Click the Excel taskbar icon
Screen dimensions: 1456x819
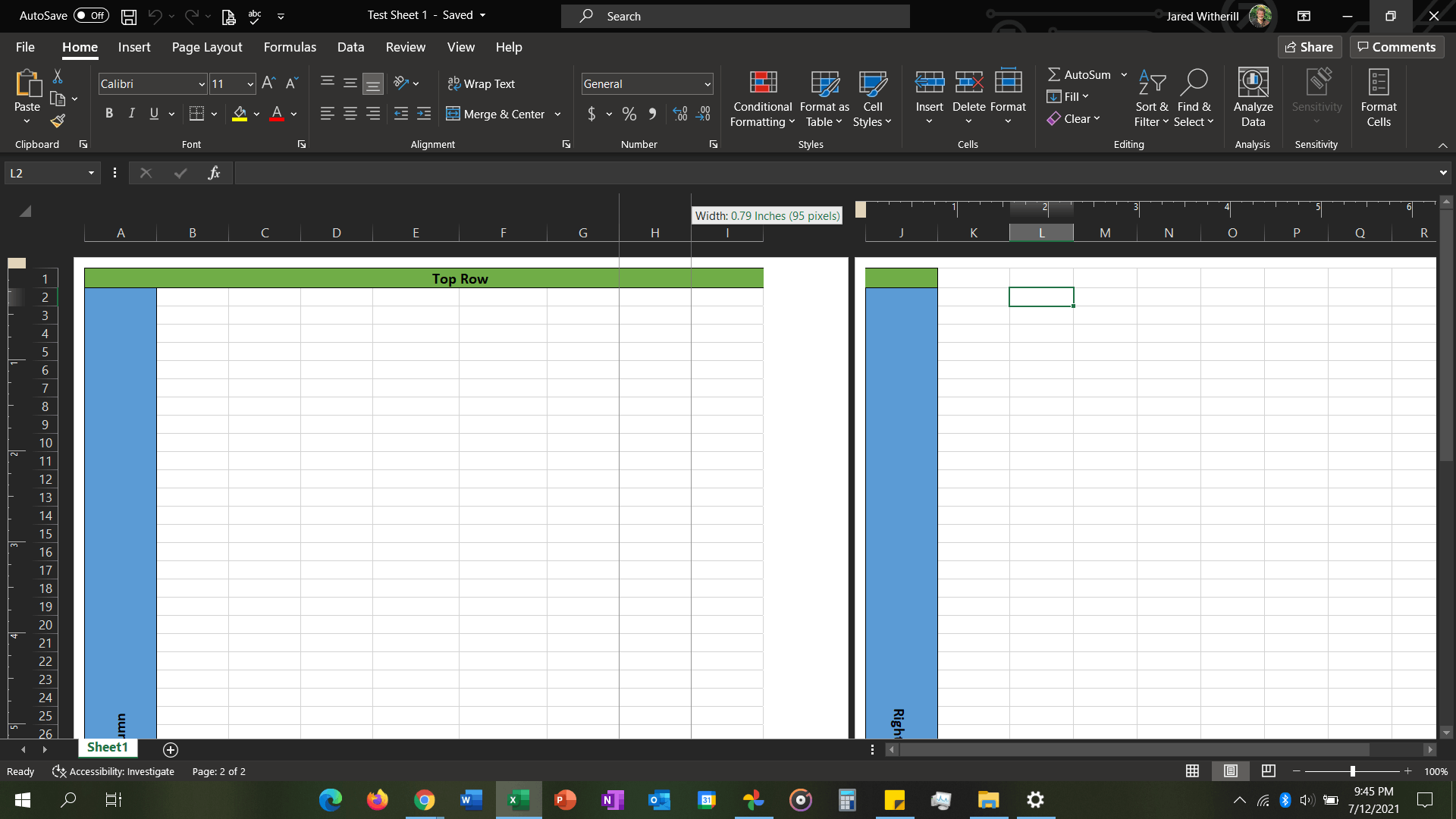(x=518, y=800)
